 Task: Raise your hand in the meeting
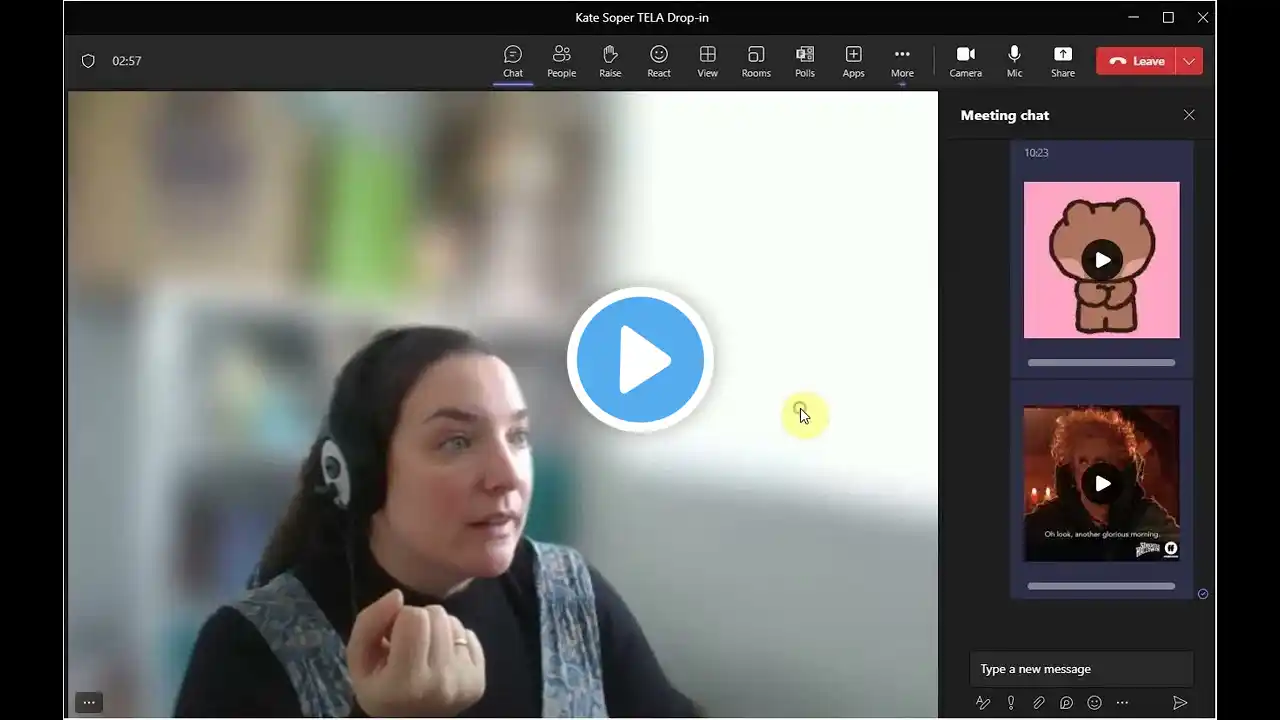tap(610, 61)
